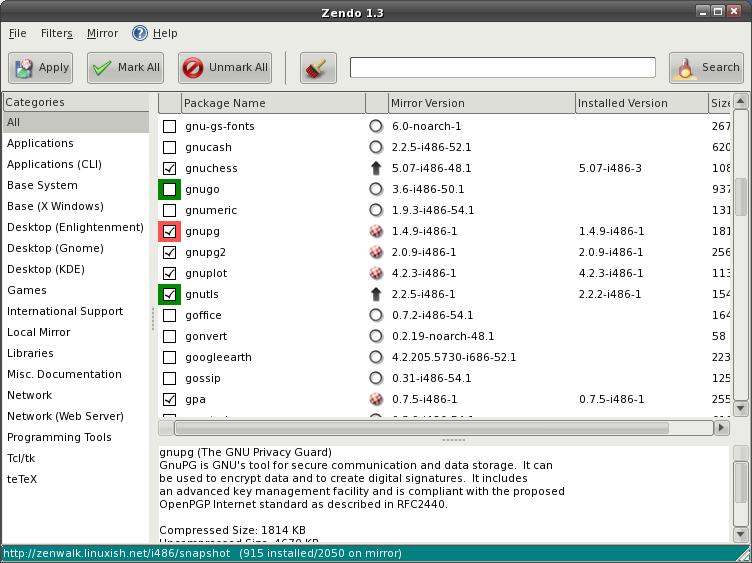Screen dimensions: 752x563
Task: Click not-installed circle icon for gnugo
Action: tap(376, 189)
